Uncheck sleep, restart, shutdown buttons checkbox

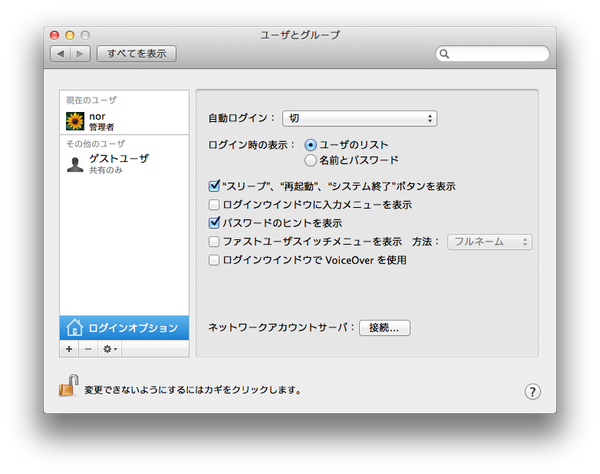click(214, 186)
